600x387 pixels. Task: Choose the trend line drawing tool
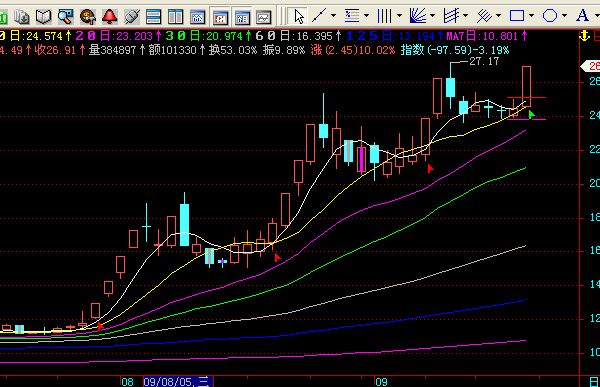coord(320,16)
